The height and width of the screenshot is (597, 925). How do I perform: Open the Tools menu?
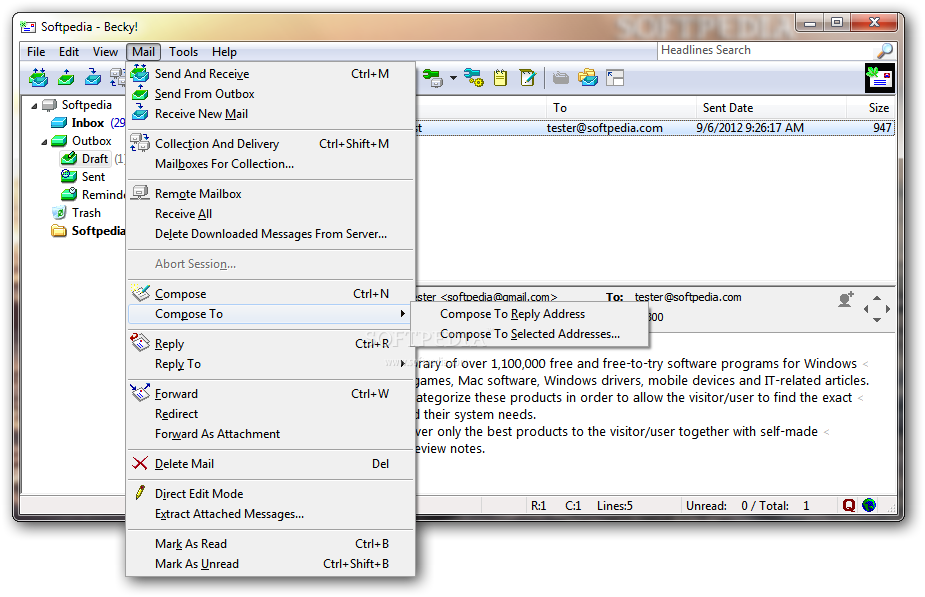tap(183, 52)
